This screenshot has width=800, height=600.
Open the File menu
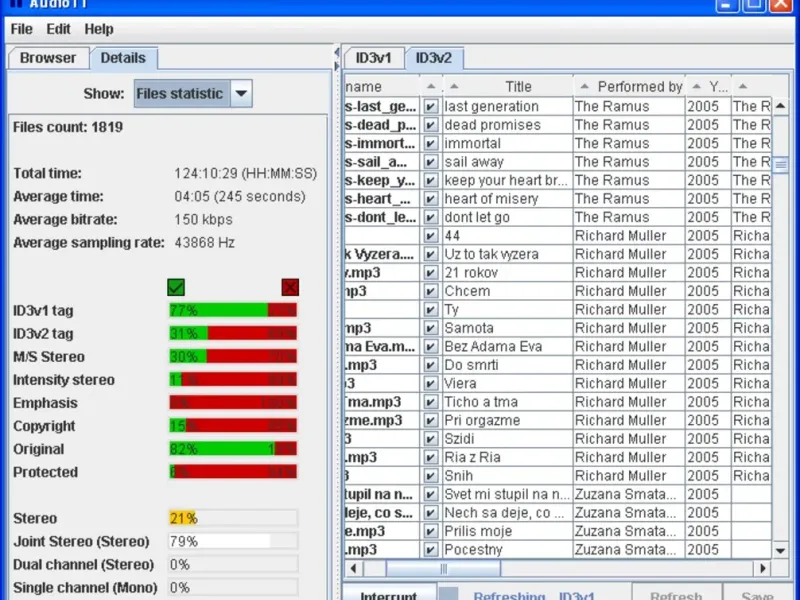21,29
